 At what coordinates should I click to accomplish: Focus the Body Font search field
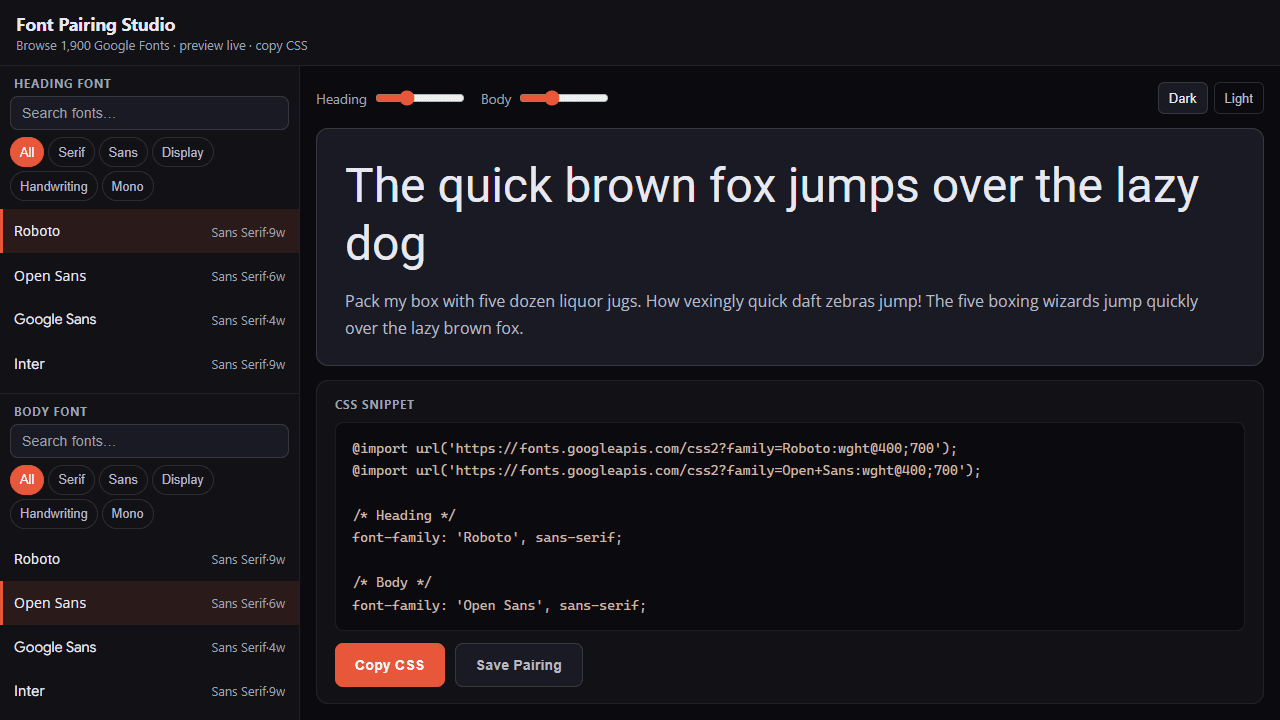pos(149,441)
